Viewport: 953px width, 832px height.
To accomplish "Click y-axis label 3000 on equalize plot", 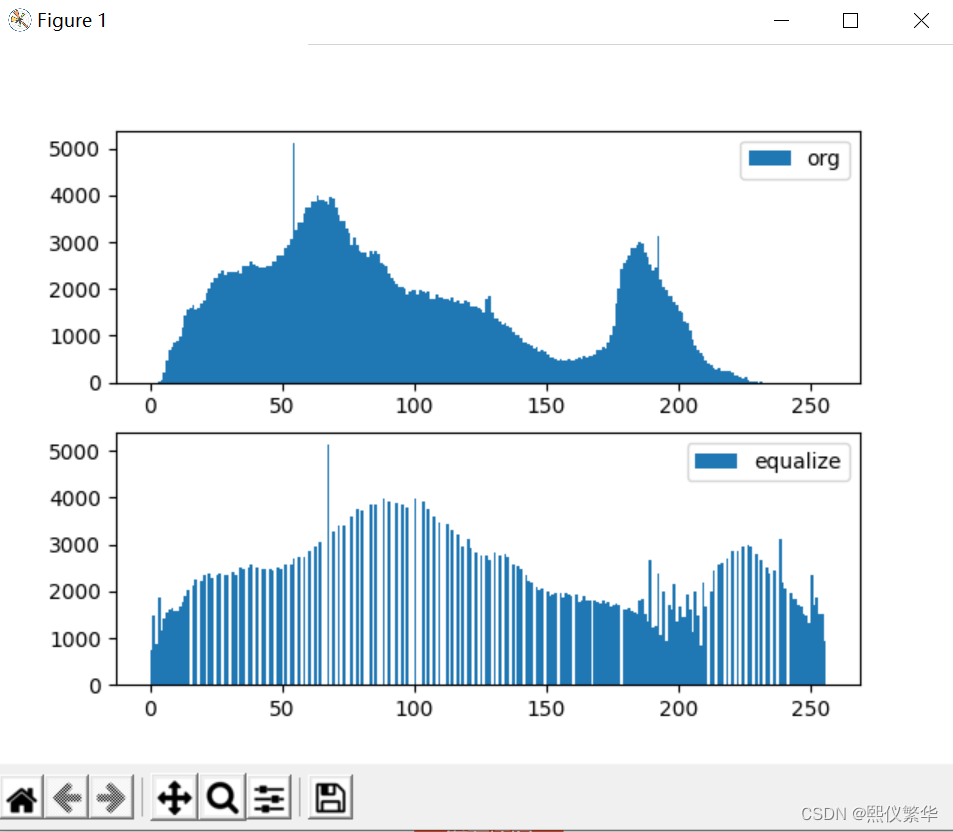I will (x=74, y=545).
